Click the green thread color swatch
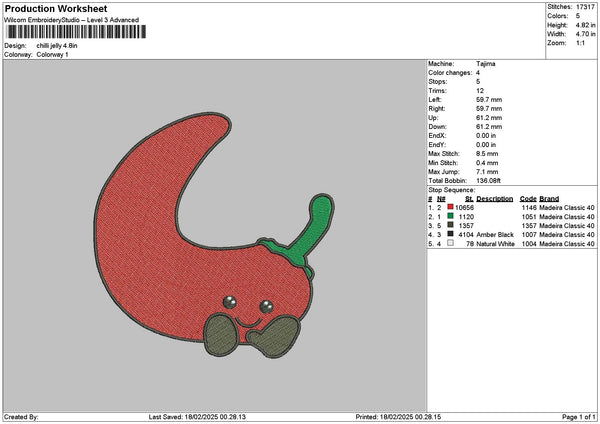This screenshot has width=600, height=424. click(450, 216)
